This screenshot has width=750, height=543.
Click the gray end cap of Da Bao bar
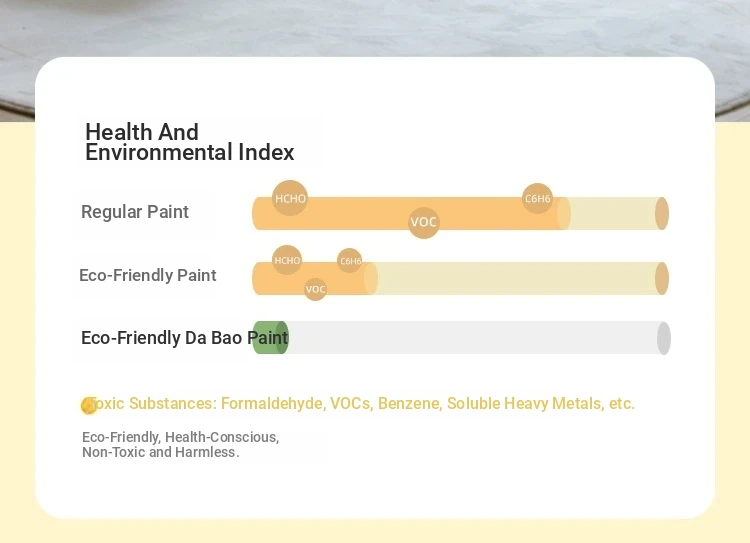click(663, 338)
